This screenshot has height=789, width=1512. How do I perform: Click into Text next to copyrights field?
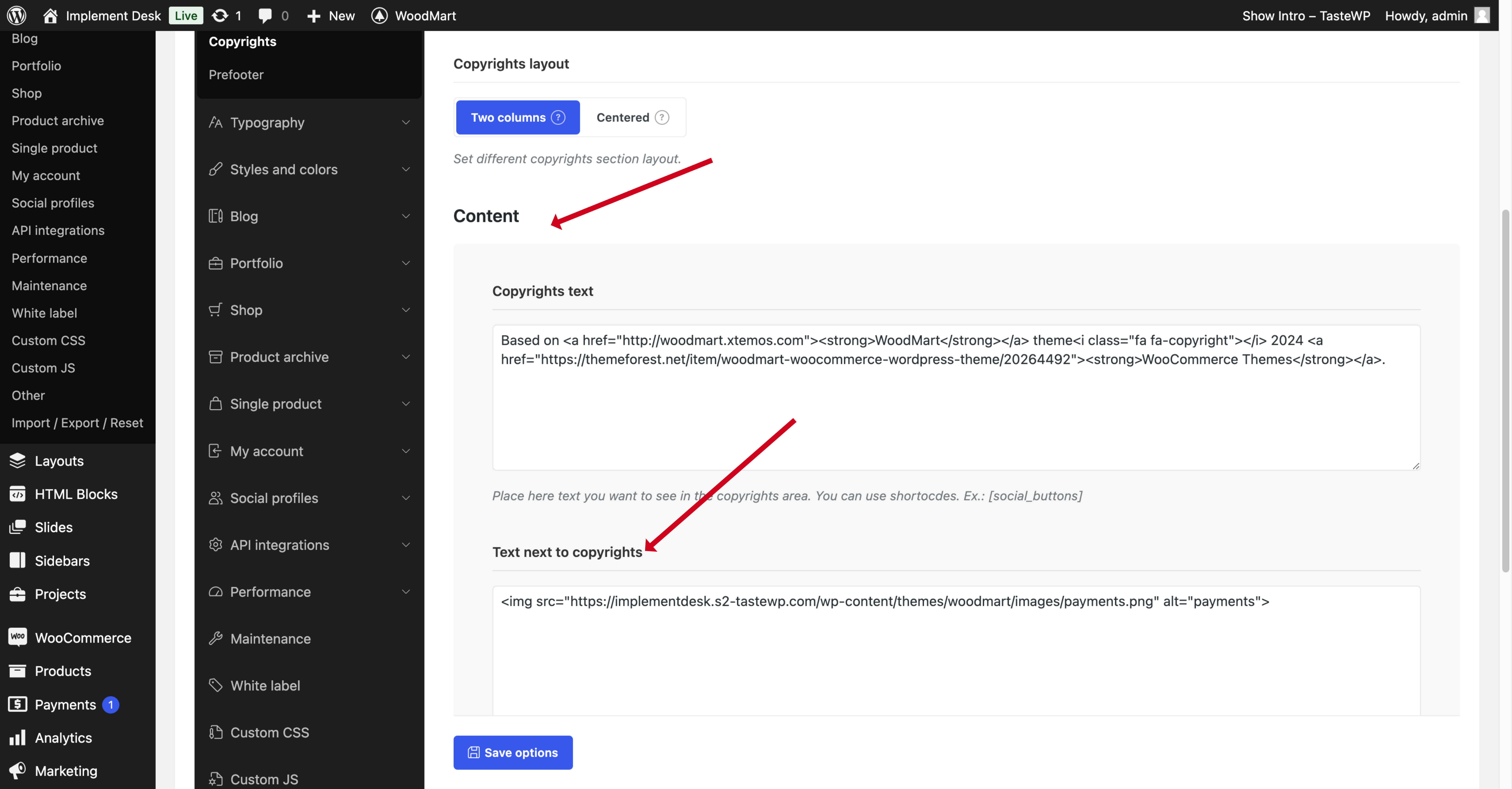[x=956, y=651]
